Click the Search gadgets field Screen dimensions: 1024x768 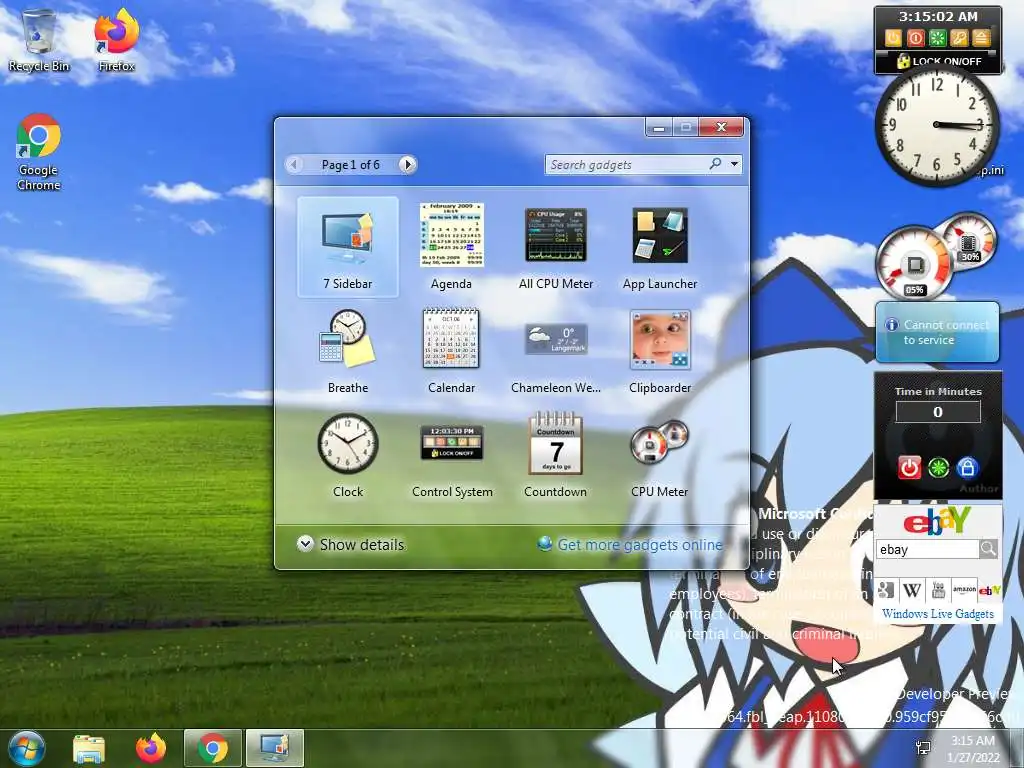627,165
